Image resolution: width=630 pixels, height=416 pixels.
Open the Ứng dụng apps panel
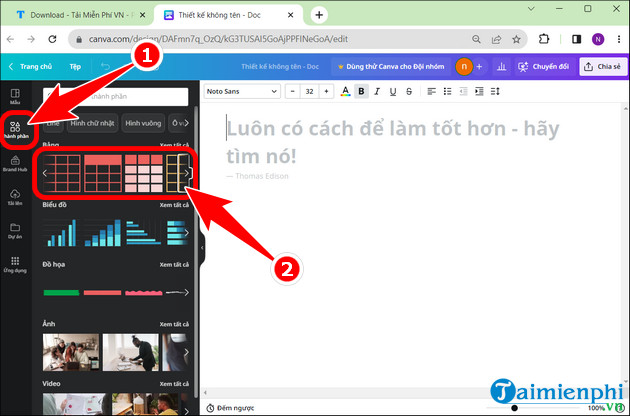tap(15, 264)
